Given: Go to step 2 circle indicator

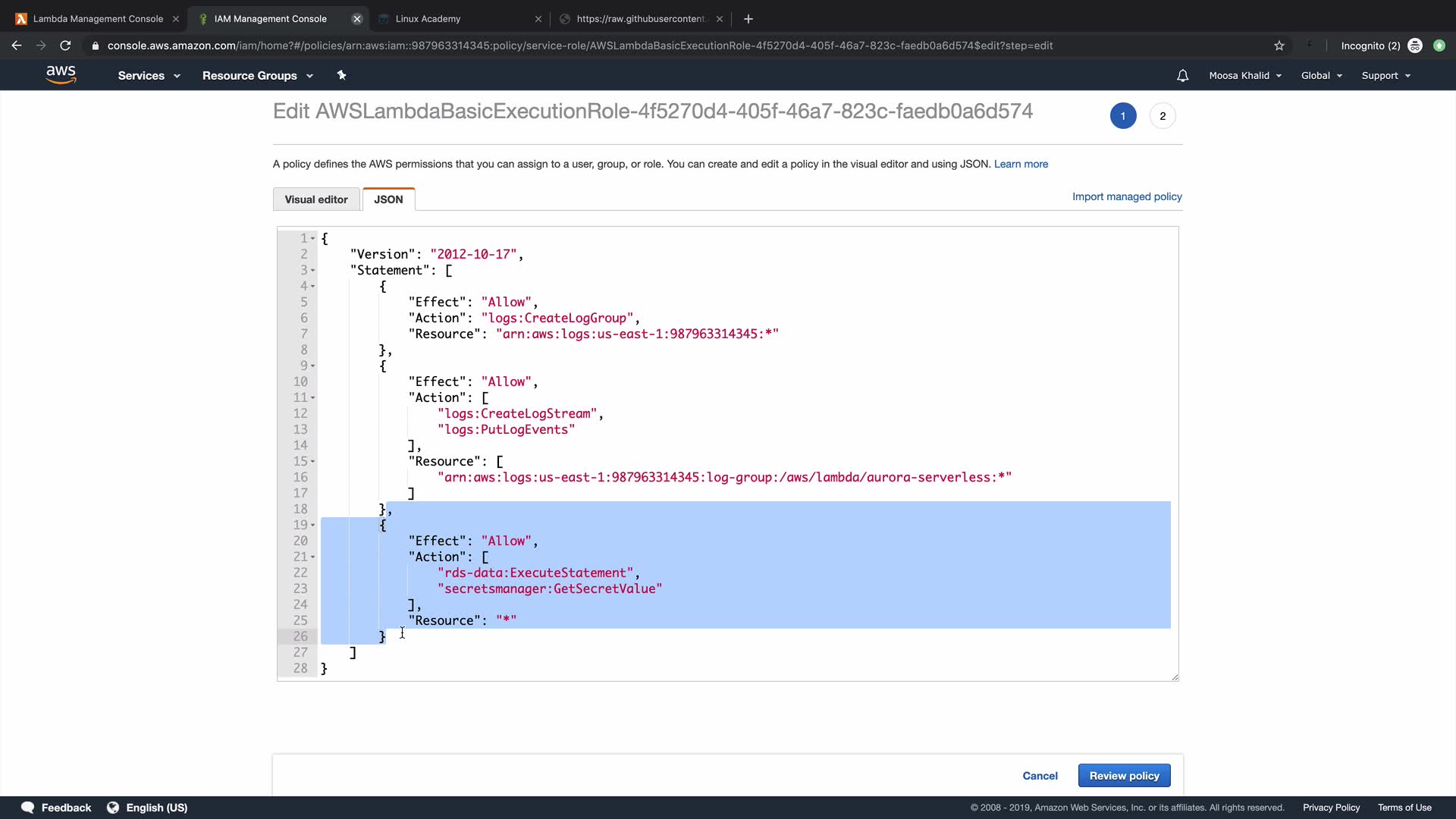Looking at the screenshot, I should coord(1162,116).
